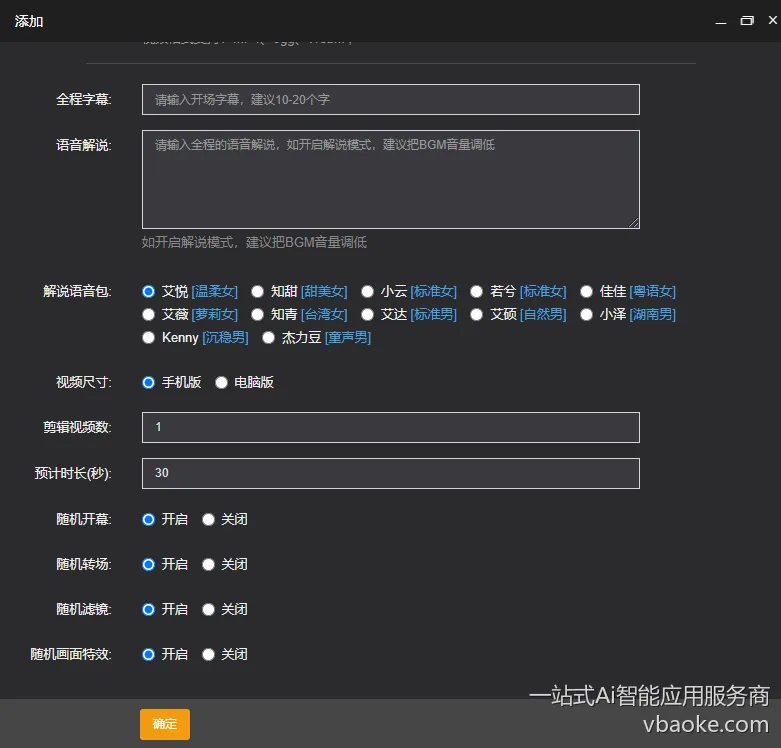Maximize the 添加 dialog window
This screenshot has width=781, height=748.
tap(747, 20)
